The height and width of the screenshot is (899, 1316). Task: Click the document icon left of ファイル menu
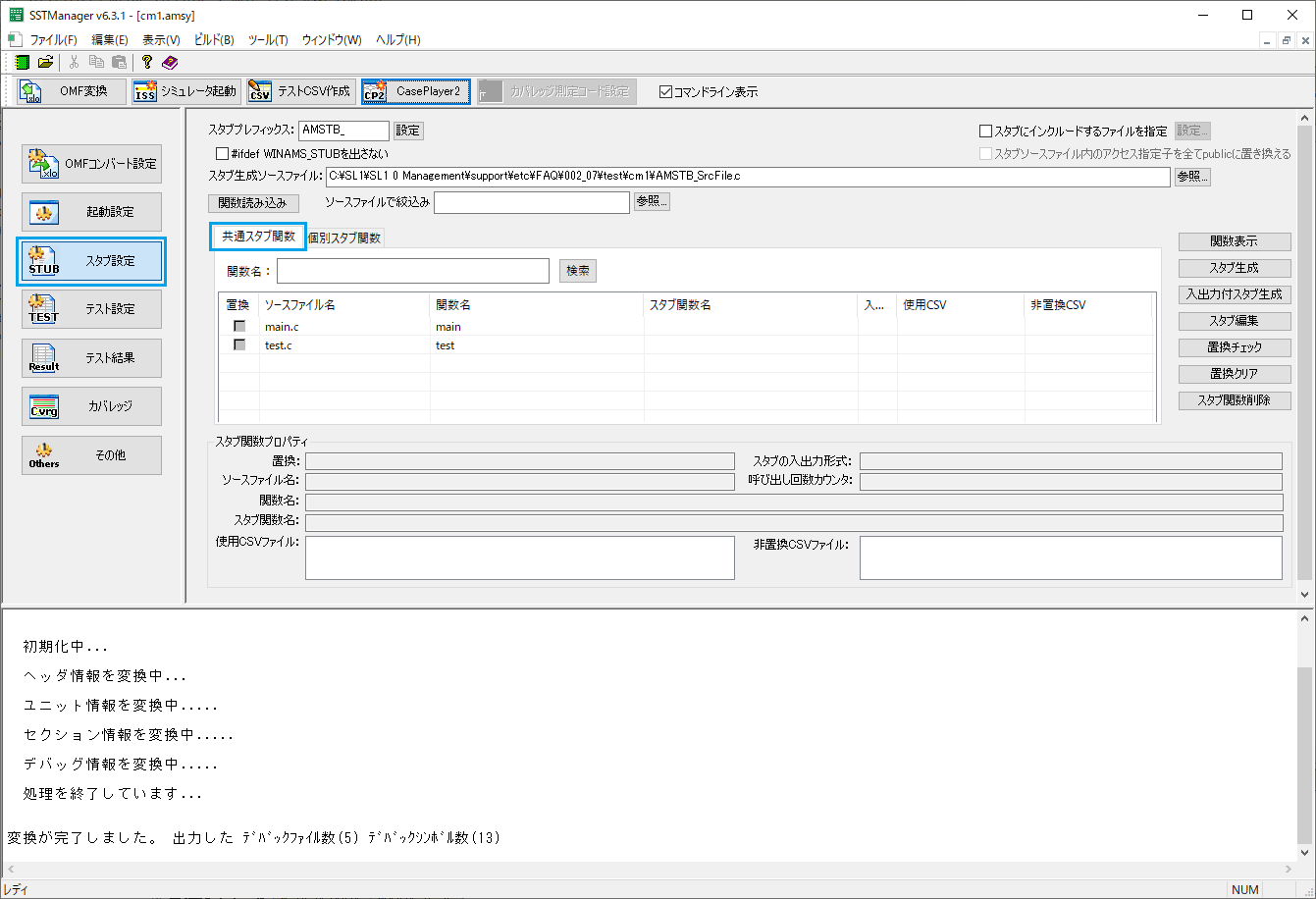point(14,40)
